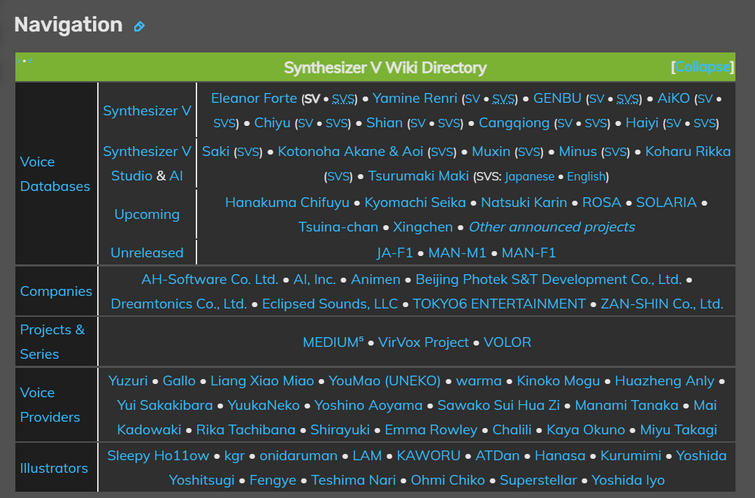Image resolution: width=755 pixels, height=498 pixels.
Task: Open the Tsurumaki Maki page
Action: point(418,176)
